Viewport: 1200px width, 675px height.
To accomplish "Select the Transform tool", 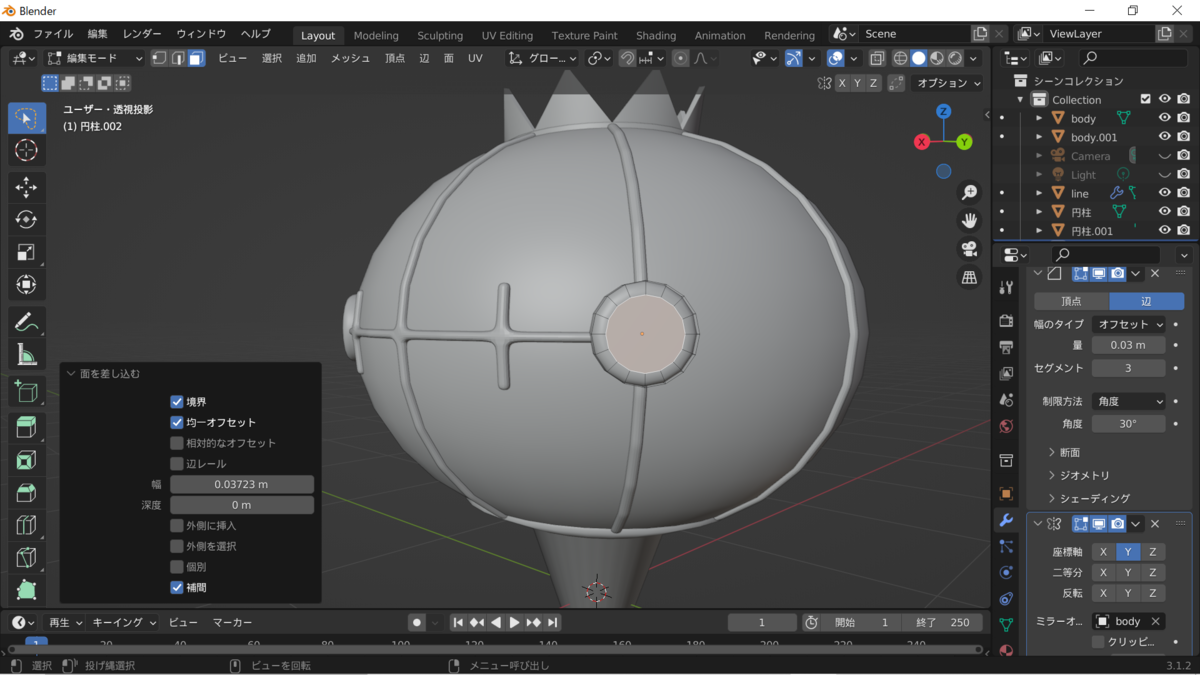I will pos(27,285).
